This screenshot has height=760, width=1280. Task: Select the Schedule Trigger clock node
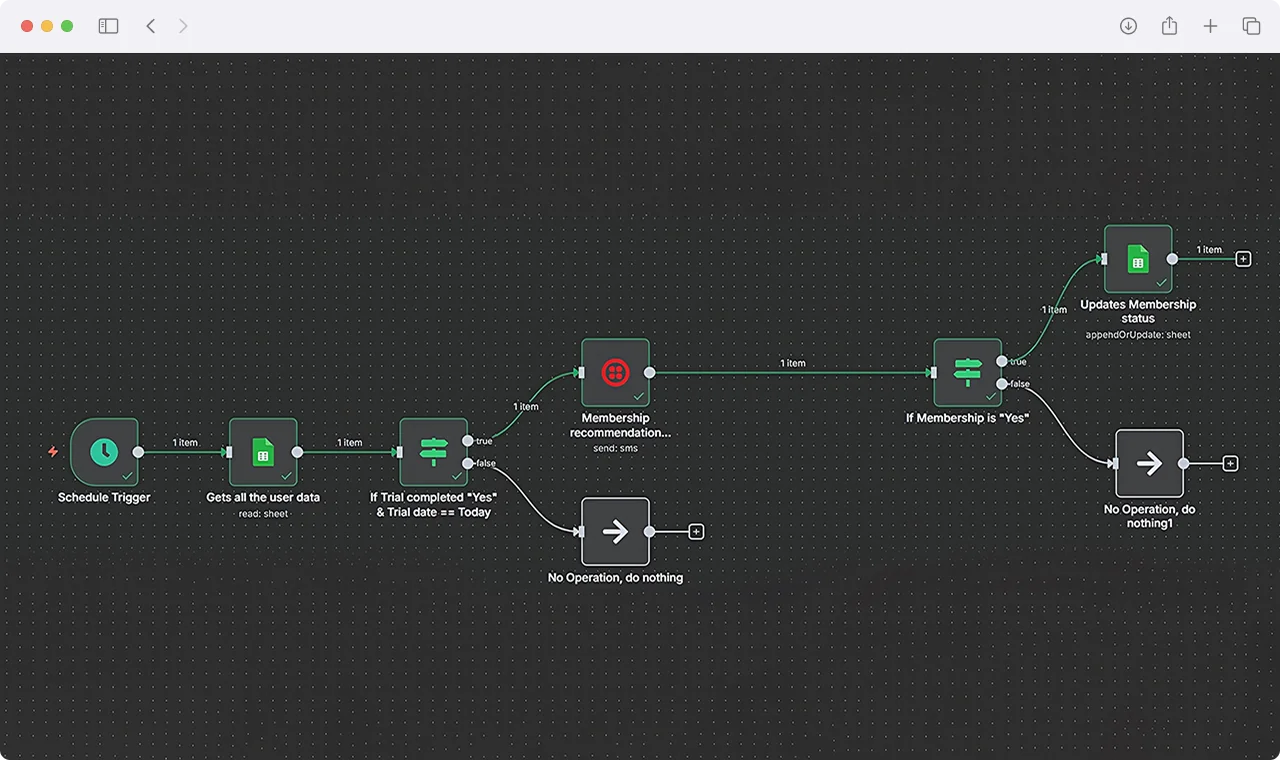tap(104, 452)
